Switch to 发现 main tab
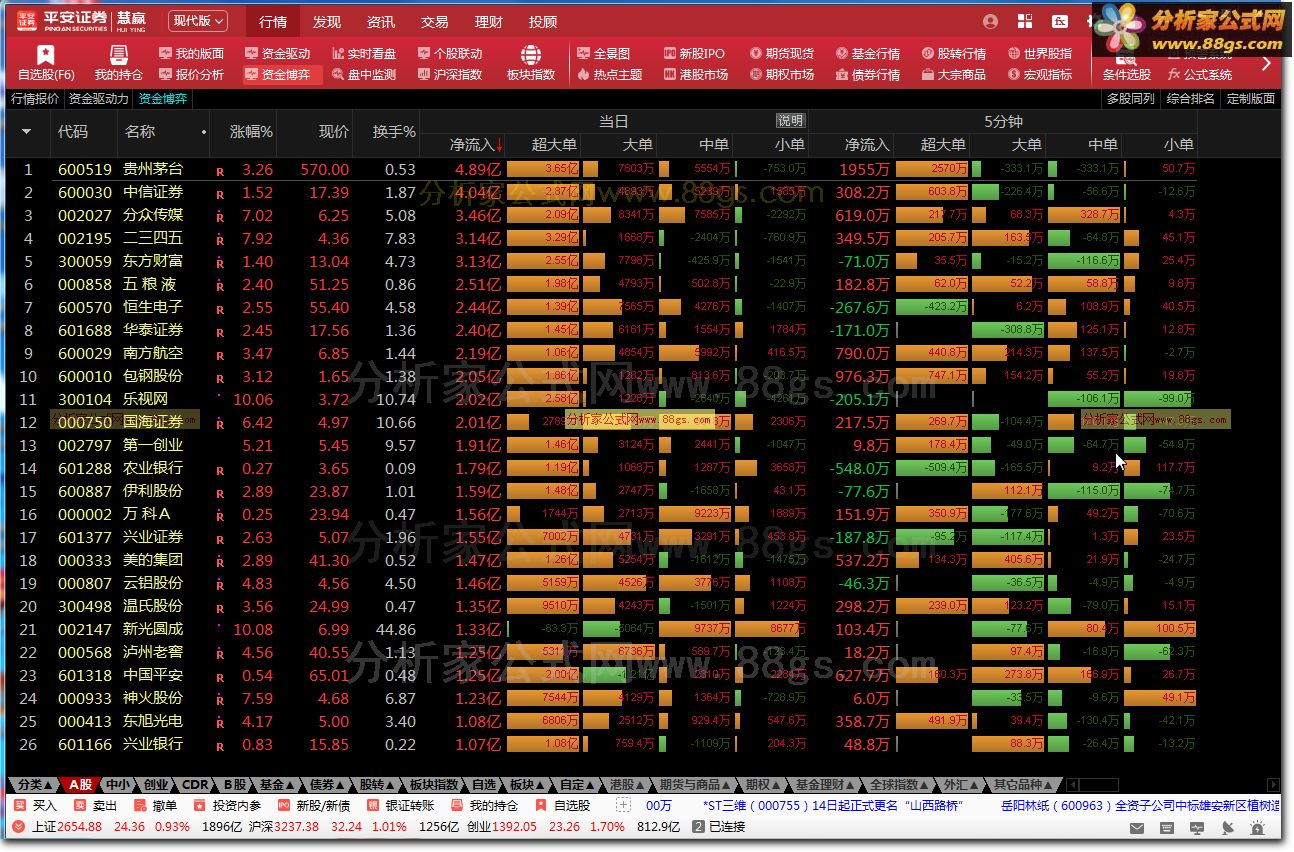This screenshot has height=852, width=1294. [x=327, y=22]
